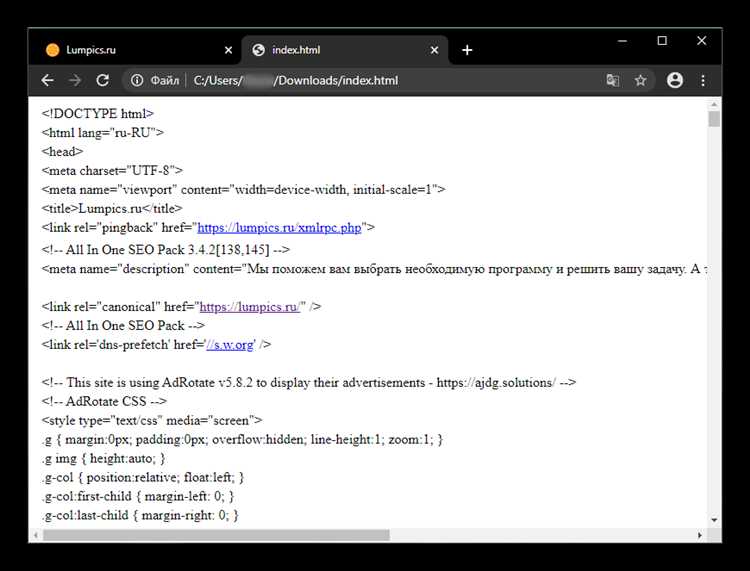Open the canonical https://lumpics.ru/ link

(x=250, y=306)
